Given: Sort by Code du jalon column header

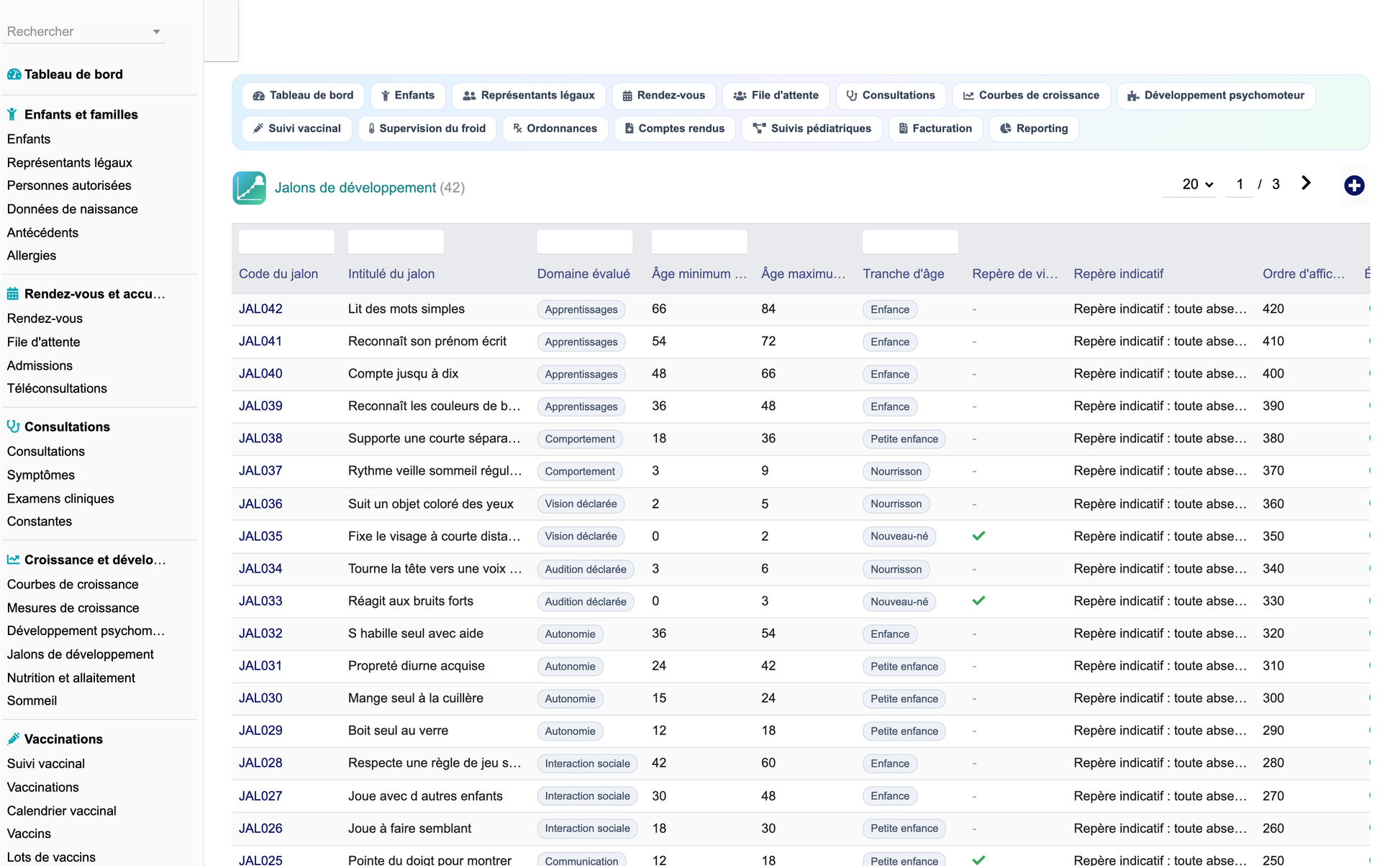Looking at the screenshot, I should [278, 274].
